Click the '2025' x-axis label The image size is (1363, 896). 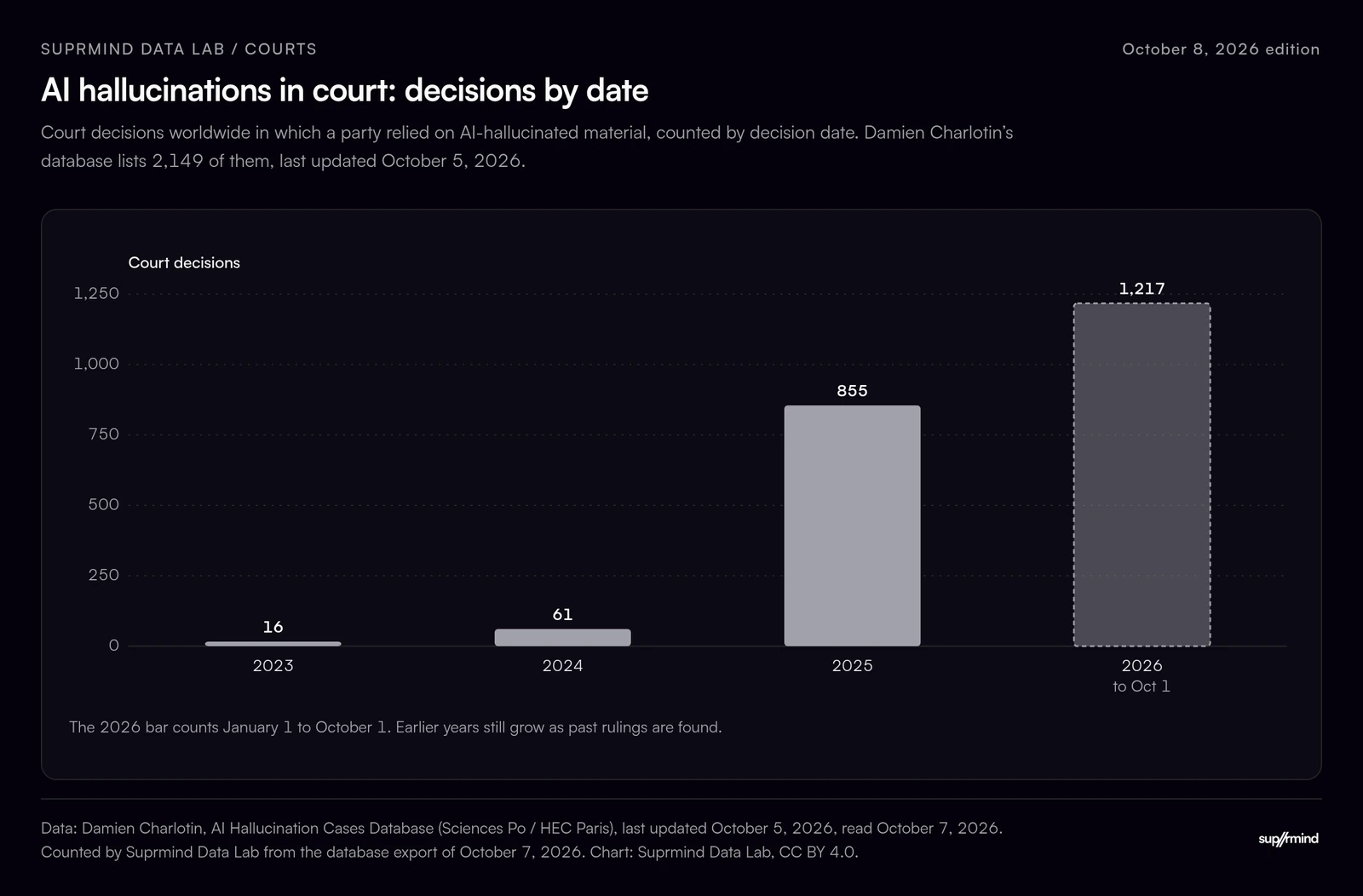(x=852, y=666)
